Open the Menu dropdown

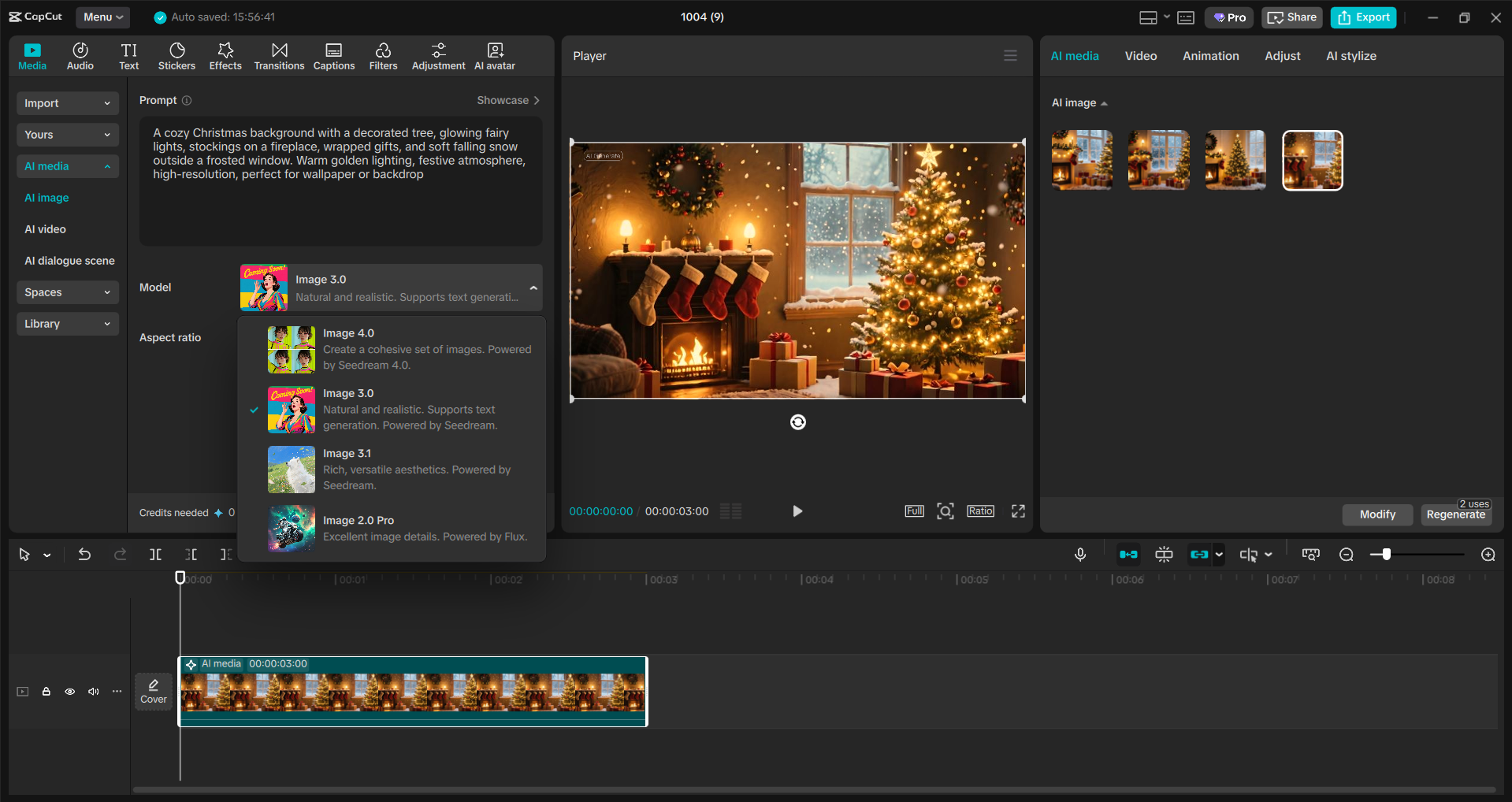[x=102, y=17]
